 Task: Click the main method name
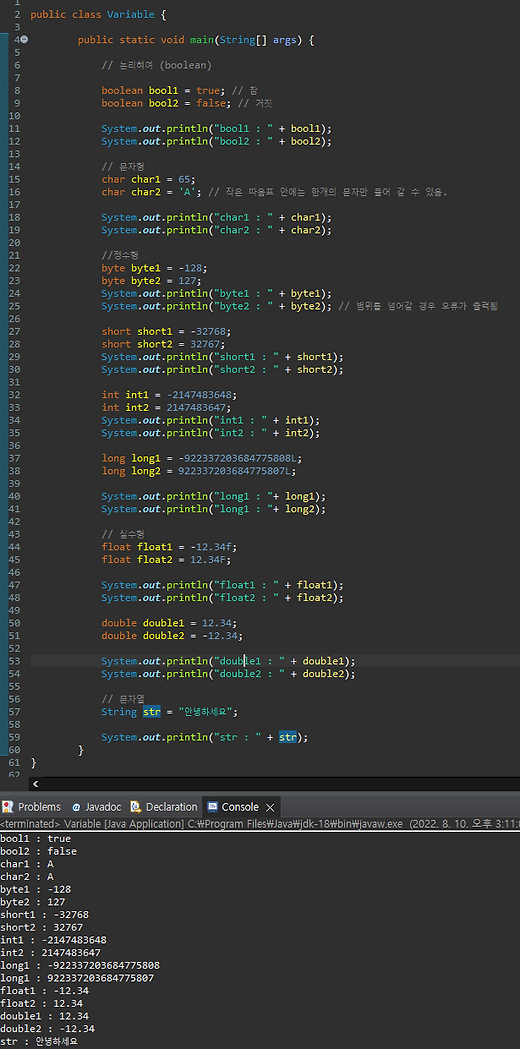coord(201,39)
